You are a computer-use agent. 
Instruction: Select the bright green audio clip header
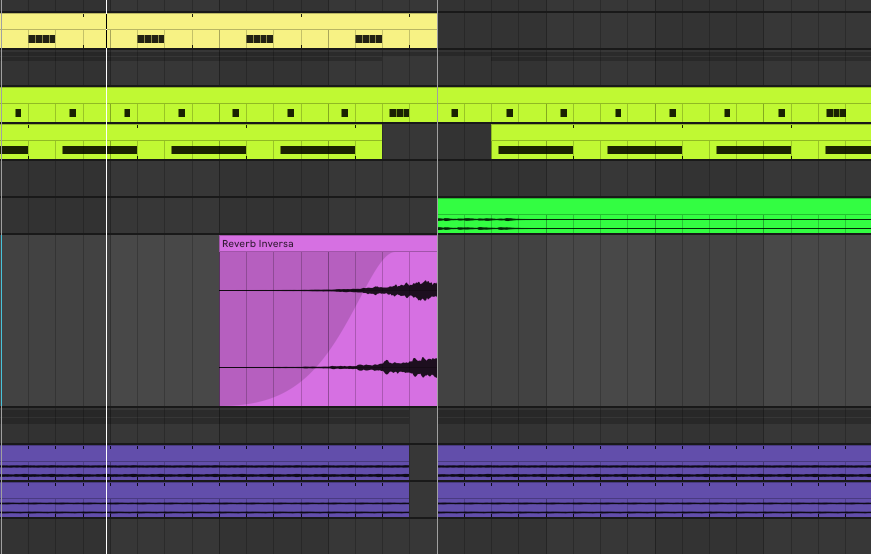(654, 206)
